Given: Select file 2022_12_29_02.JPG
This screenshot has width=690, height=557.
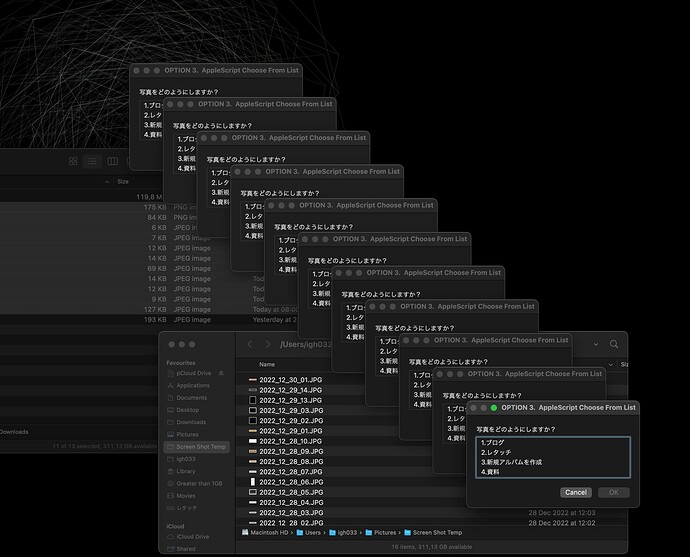Looking at the screenshot, I should click(x=290, y=421).
